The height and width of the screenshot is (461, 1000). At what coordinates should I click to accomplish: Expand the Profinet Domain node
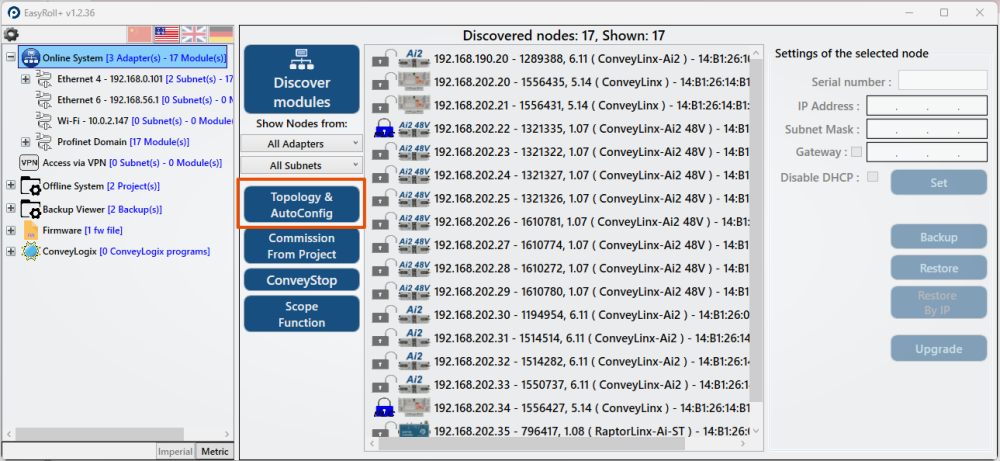(x=25, y=142)
